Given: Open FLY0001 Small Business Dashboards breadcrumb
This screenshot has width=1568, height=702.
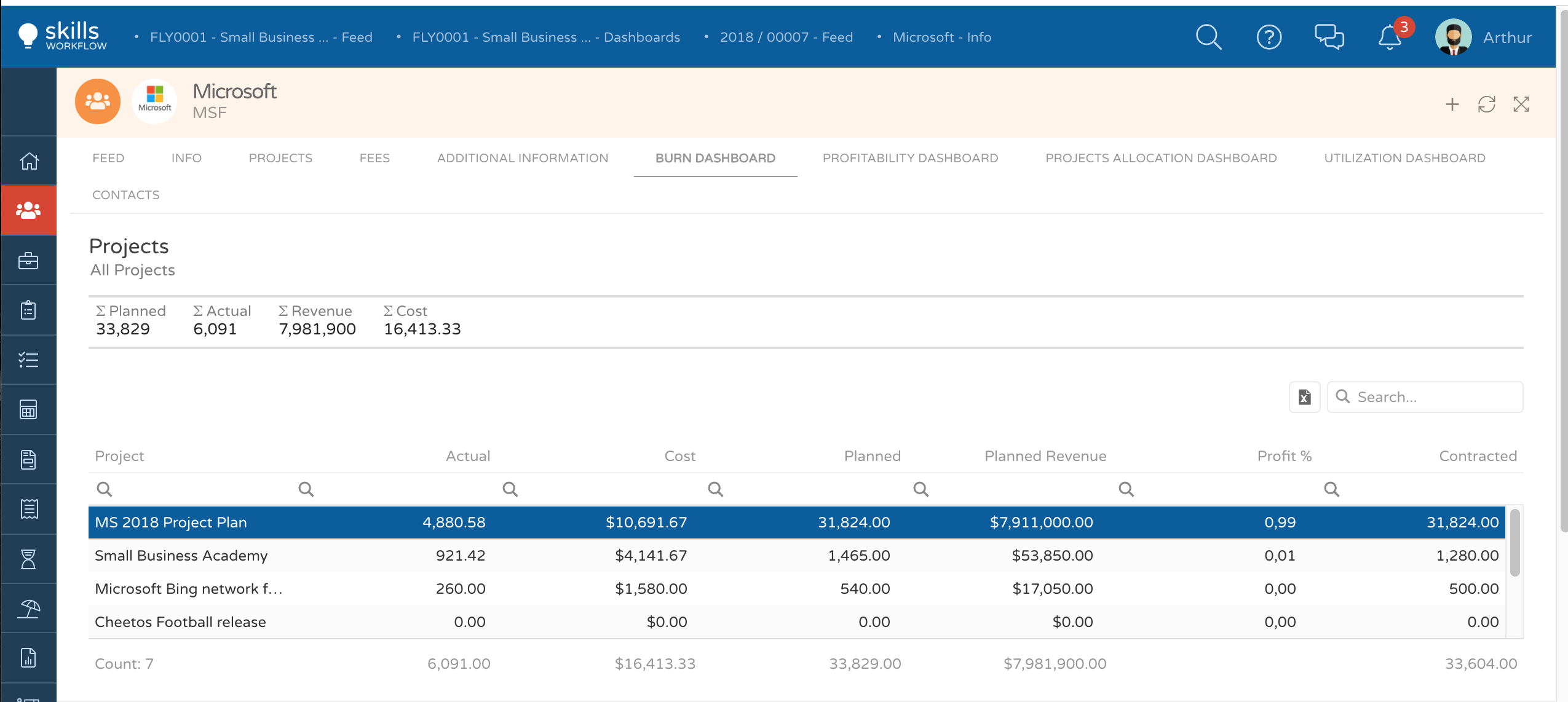Looking at the screenshot, I should click(x=546, y=37).
